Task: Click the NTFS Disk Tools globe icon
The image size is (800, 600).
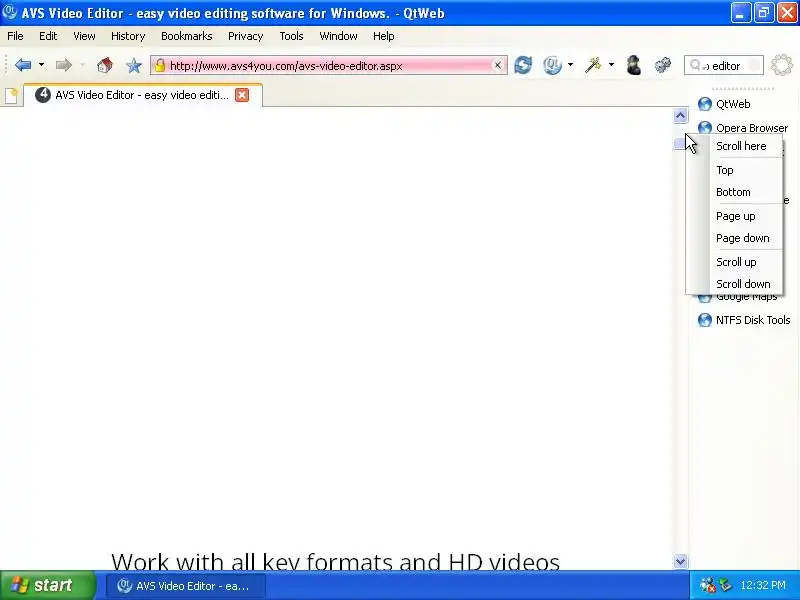Action: [705, 320]
